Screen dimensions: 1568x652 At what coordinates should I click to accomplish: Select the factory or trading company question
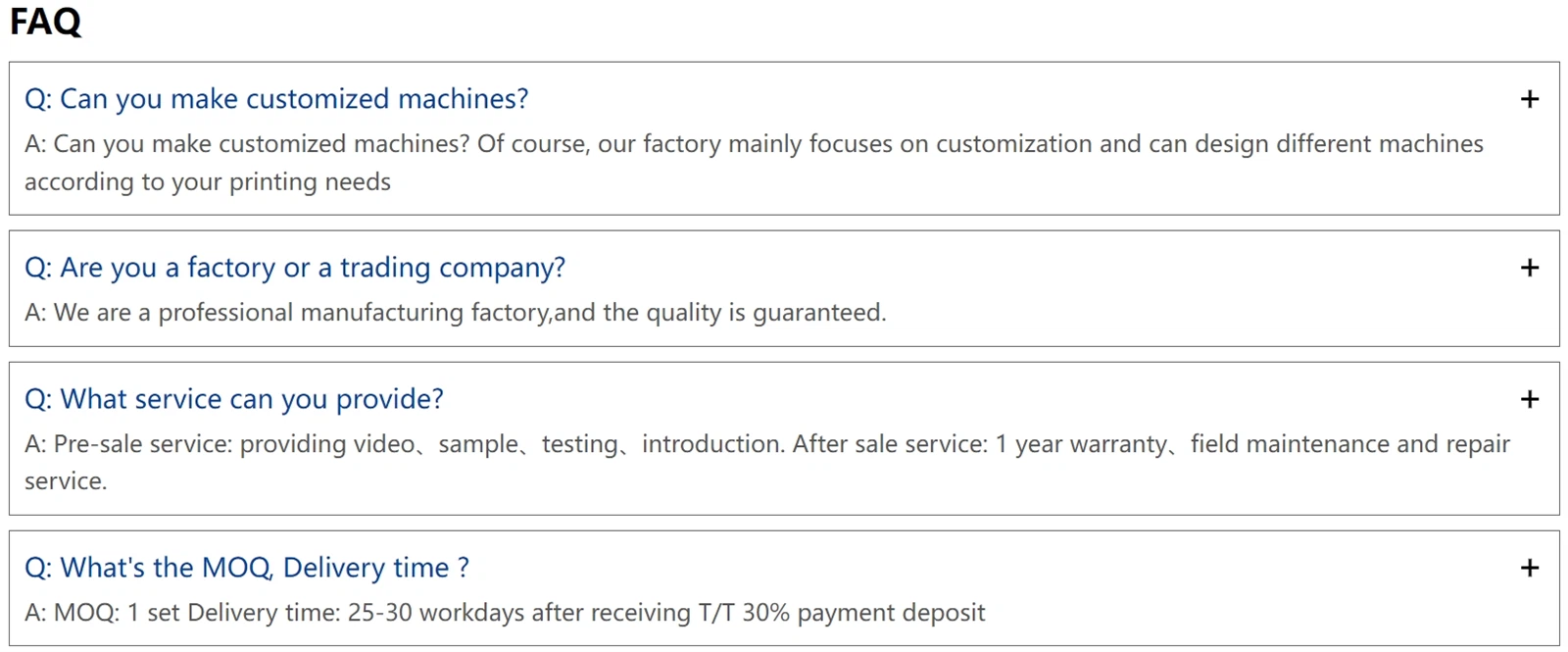click(294, 267)
